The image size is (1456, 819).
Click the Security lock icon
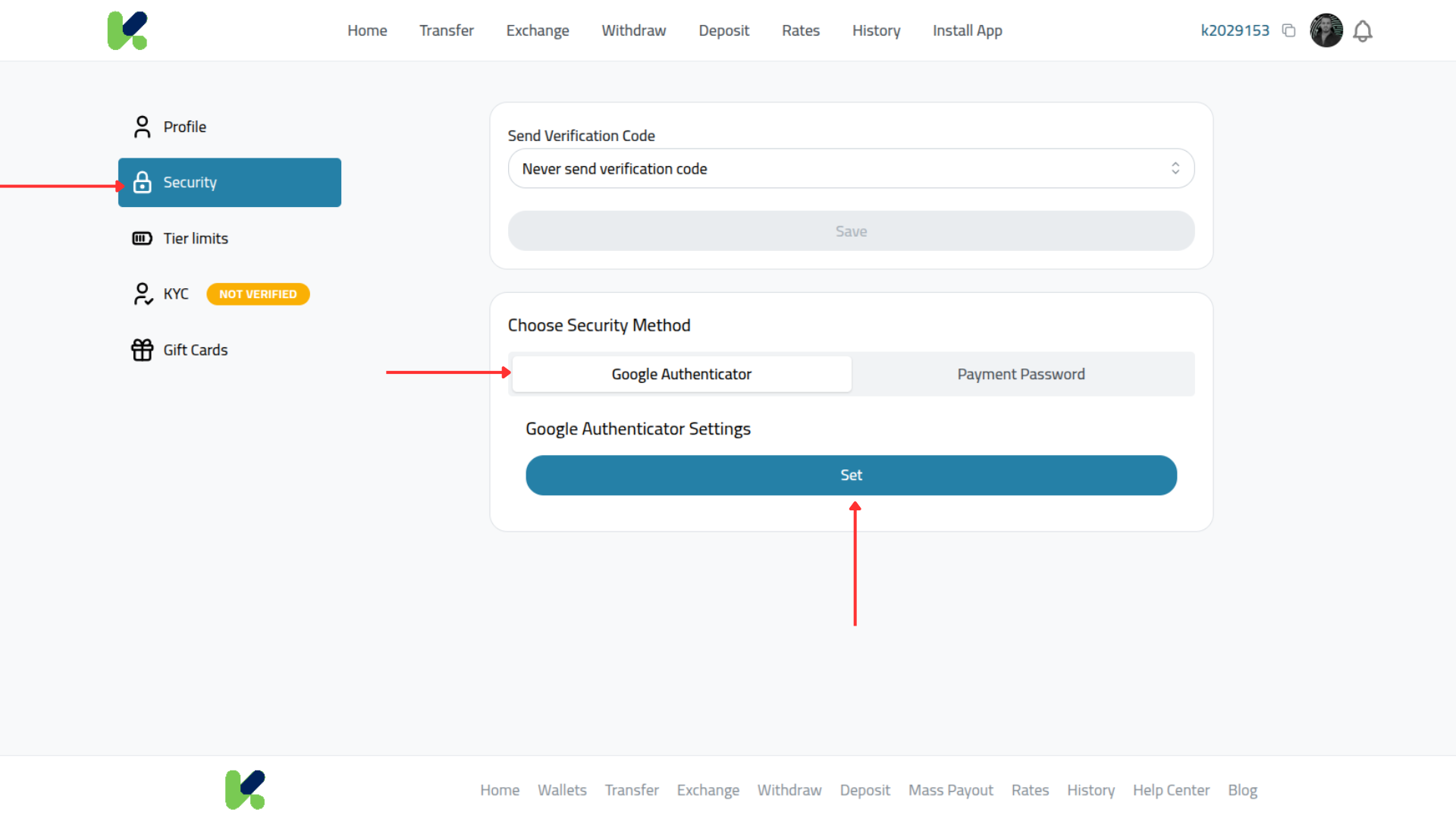(142, 182)
